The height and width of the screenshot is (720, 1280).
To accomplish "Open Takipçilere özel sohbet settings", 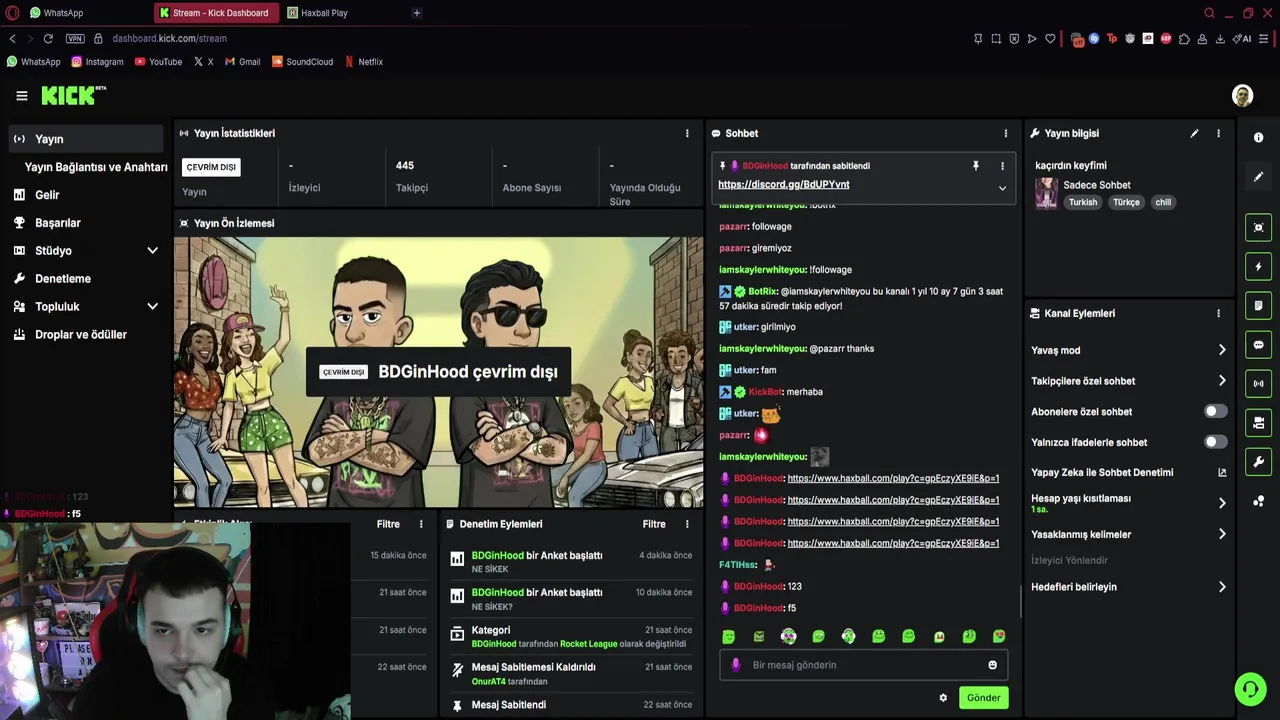I will click(x=1128, y=381).
